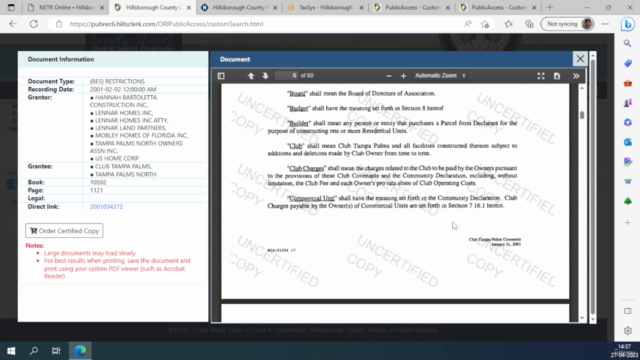Click the Not syncing profile button
This screenshot has width=640, height=360.
coord(567,24)
